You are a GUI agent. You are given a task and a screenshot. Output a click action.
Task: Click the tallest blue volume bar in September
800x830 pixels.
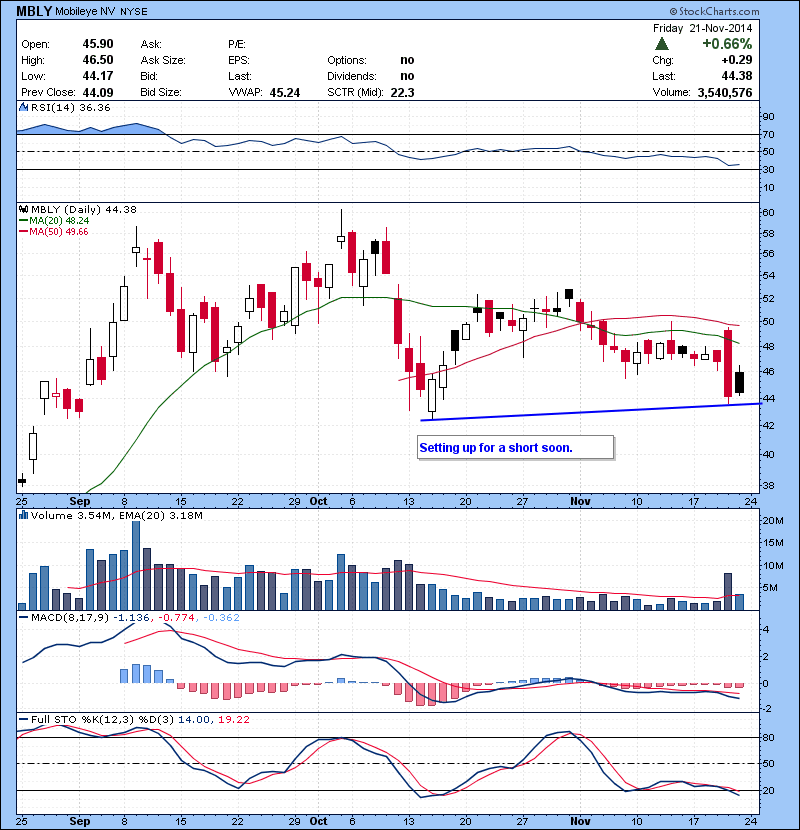click(136, 565)
